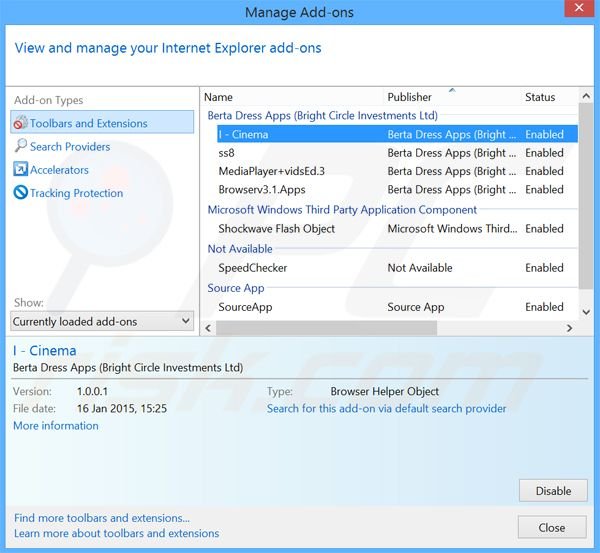Click horizontal scroll right arrow
600x553 pixels.
[x=569, y=328]
